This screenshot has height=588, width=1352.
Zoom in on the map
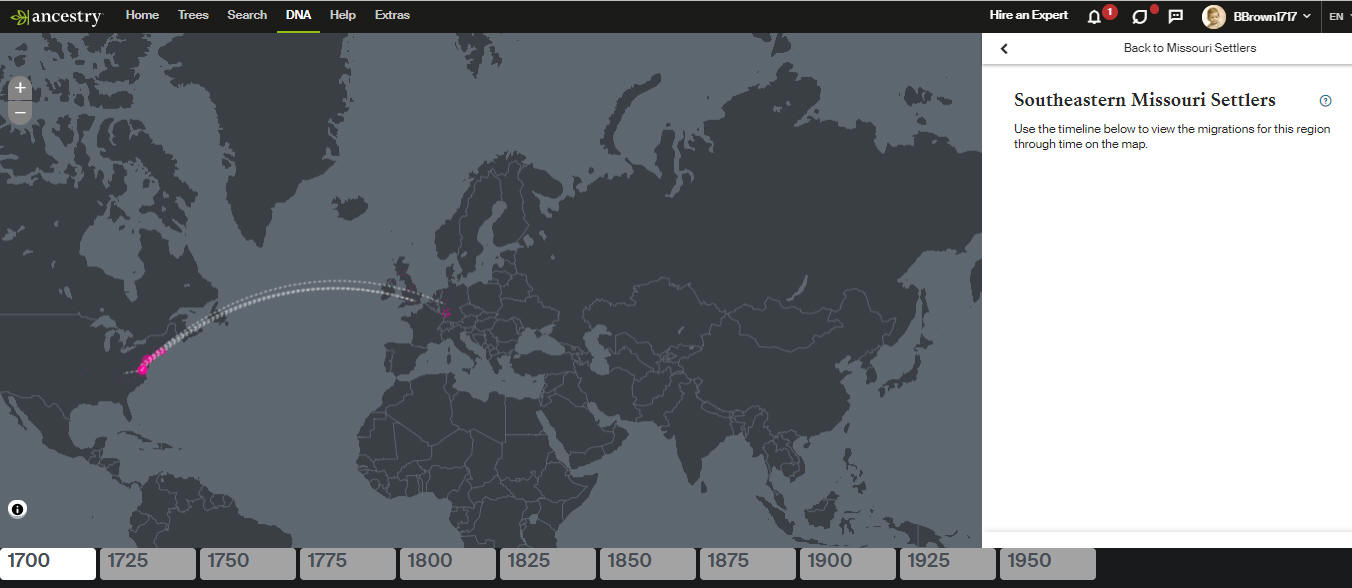pyautogui.click(x=20, y=88)
